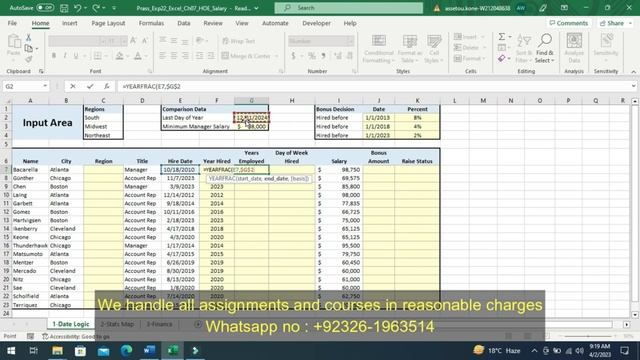
Task: Click the Accounting dollar format icon
Action: (x=293, y=56)
